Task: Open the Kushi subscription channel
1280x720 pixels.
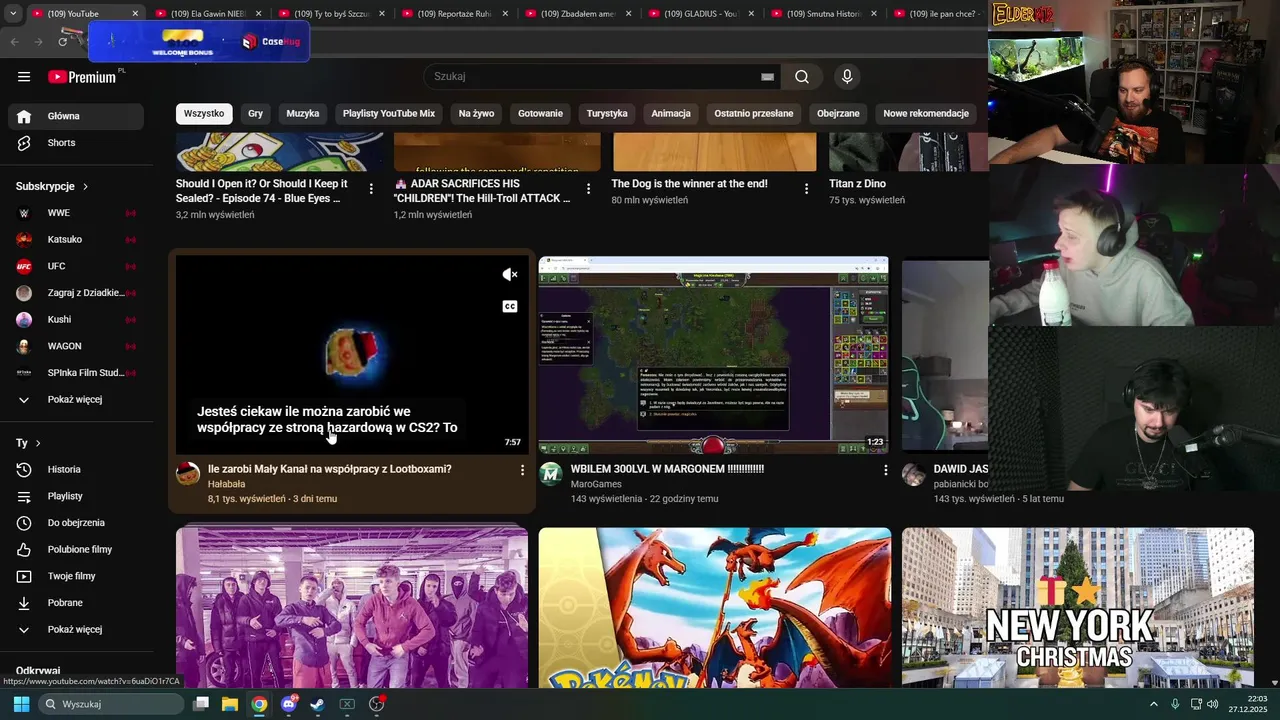Action: pos(76,319)
